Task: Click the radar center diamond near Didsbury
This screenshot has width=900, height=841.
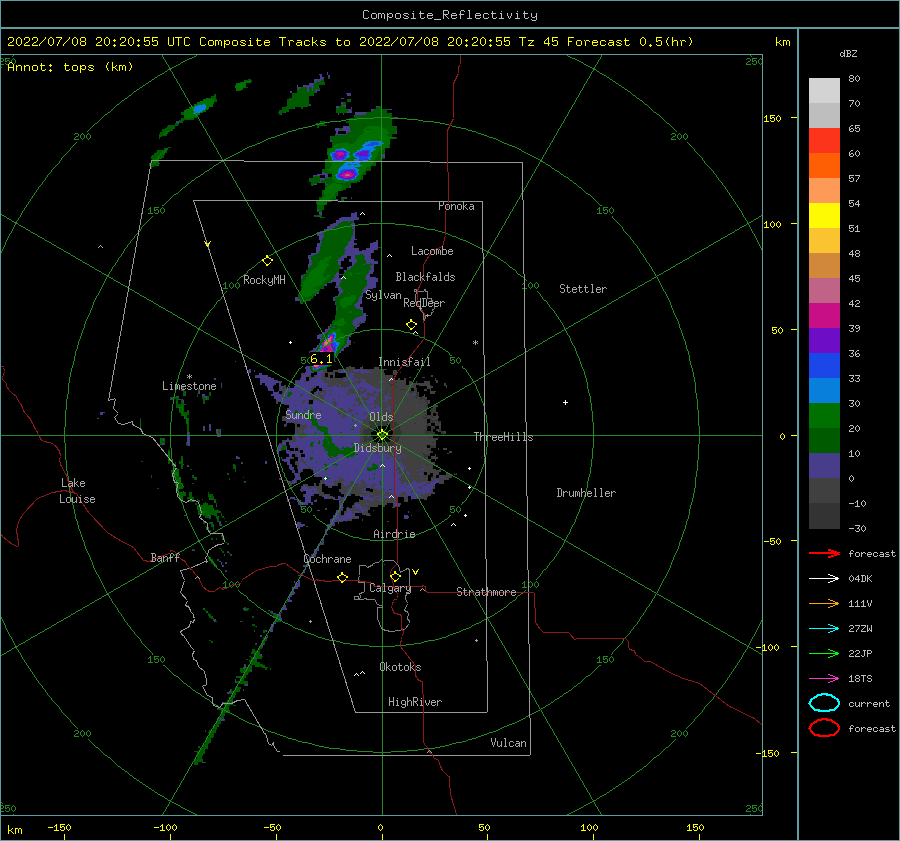Action: click(382, 435)
